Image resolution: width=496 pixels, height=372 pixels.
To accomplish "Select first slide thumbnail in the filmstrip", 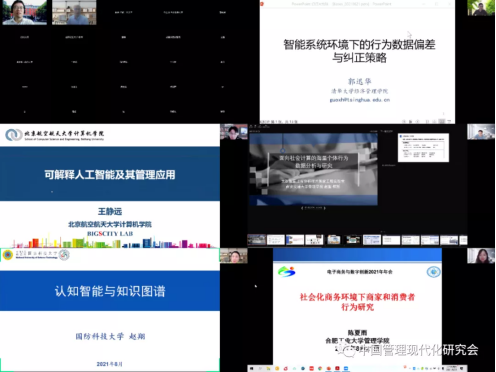I will (256, 240).
